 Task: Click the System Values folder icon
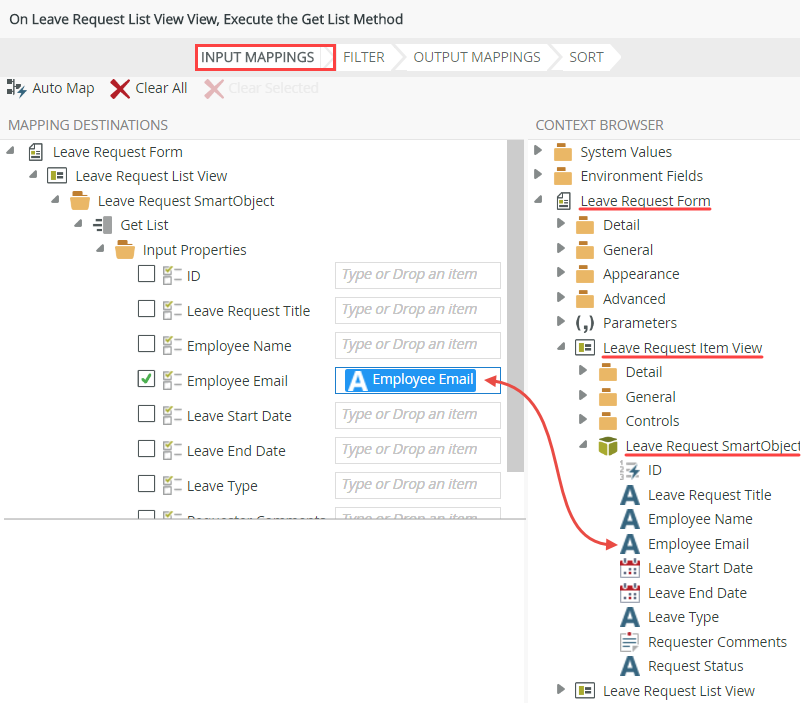(561, 150)
